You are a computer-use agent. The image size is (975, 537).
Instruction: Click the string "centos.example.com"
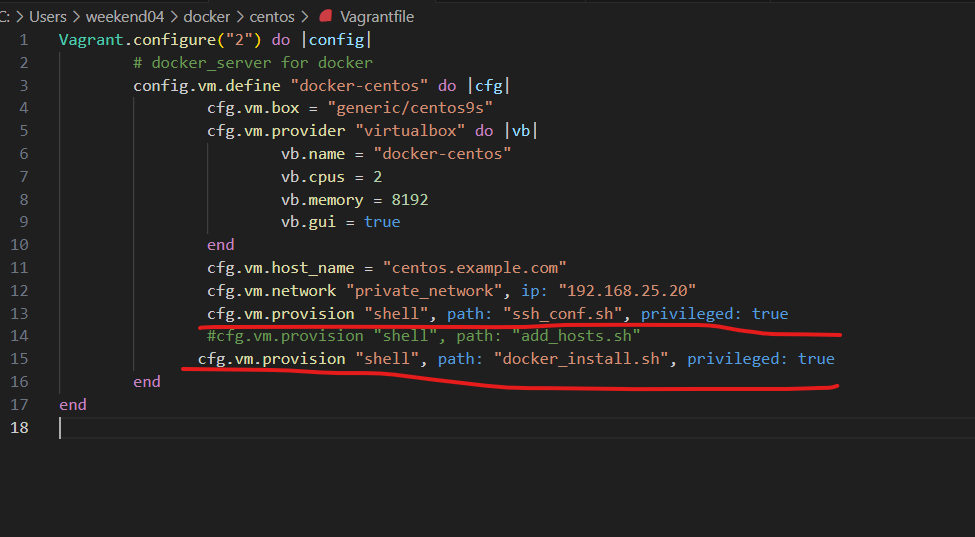point(474,268)
